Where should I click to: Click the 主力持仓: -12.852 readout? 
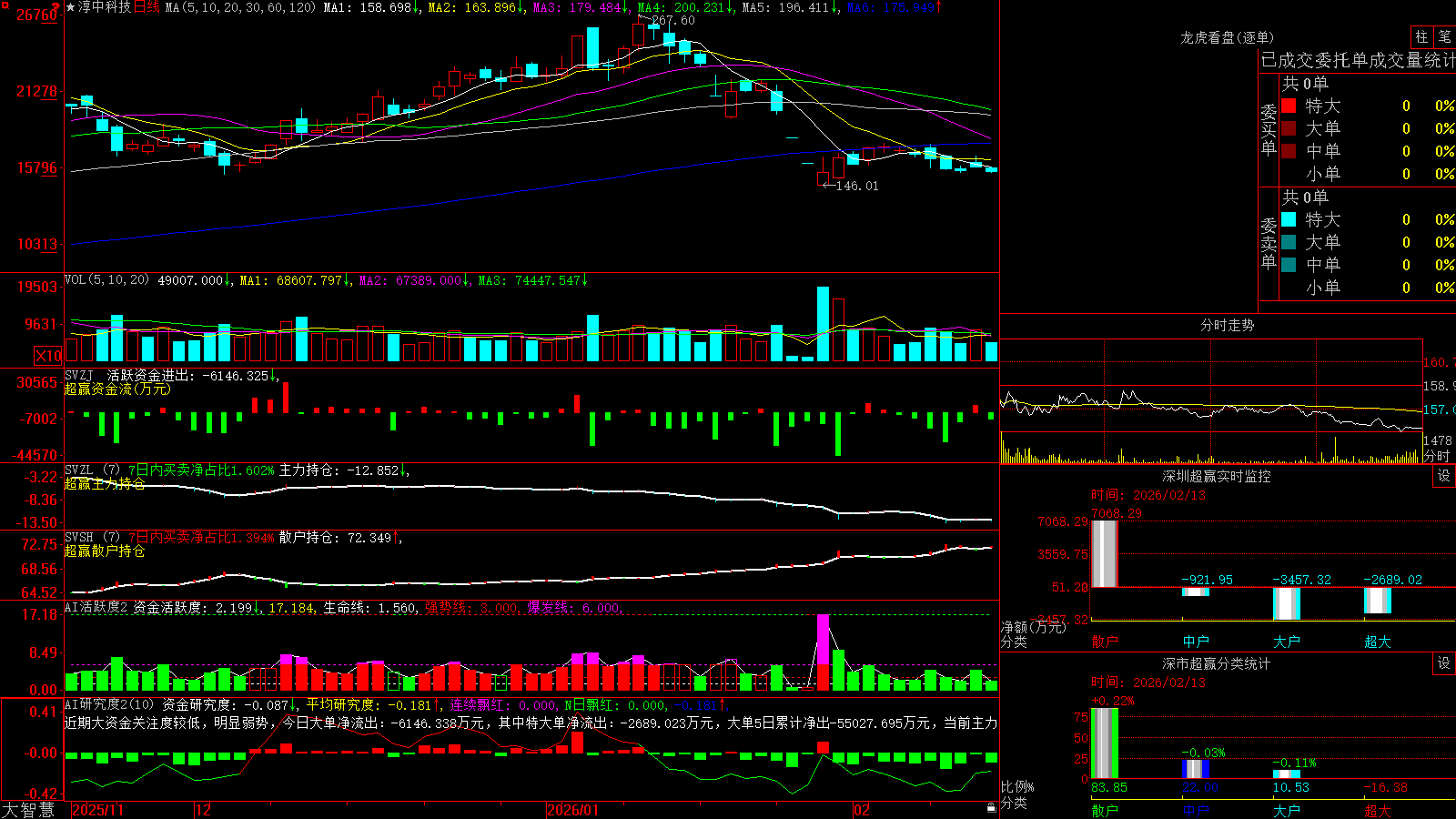click(344, 470)
